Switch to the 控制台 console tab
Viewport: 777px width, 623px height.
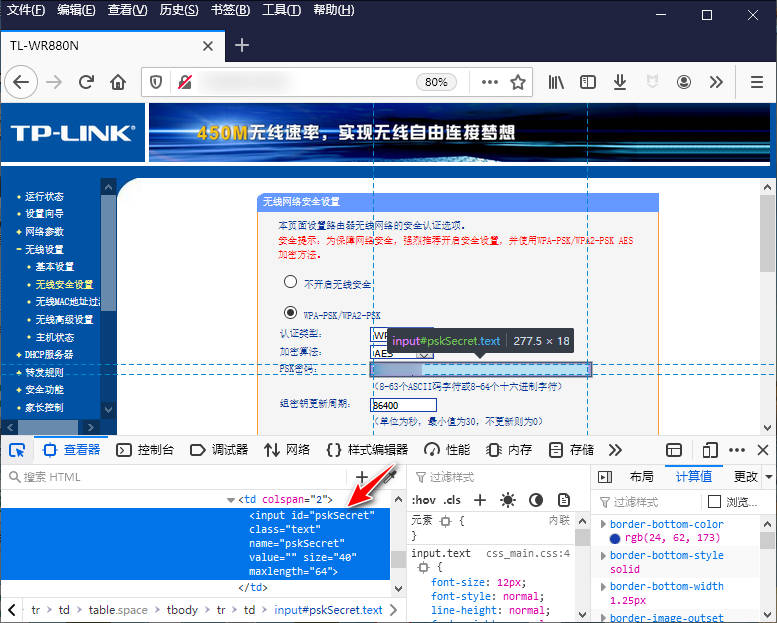[145, 450]
